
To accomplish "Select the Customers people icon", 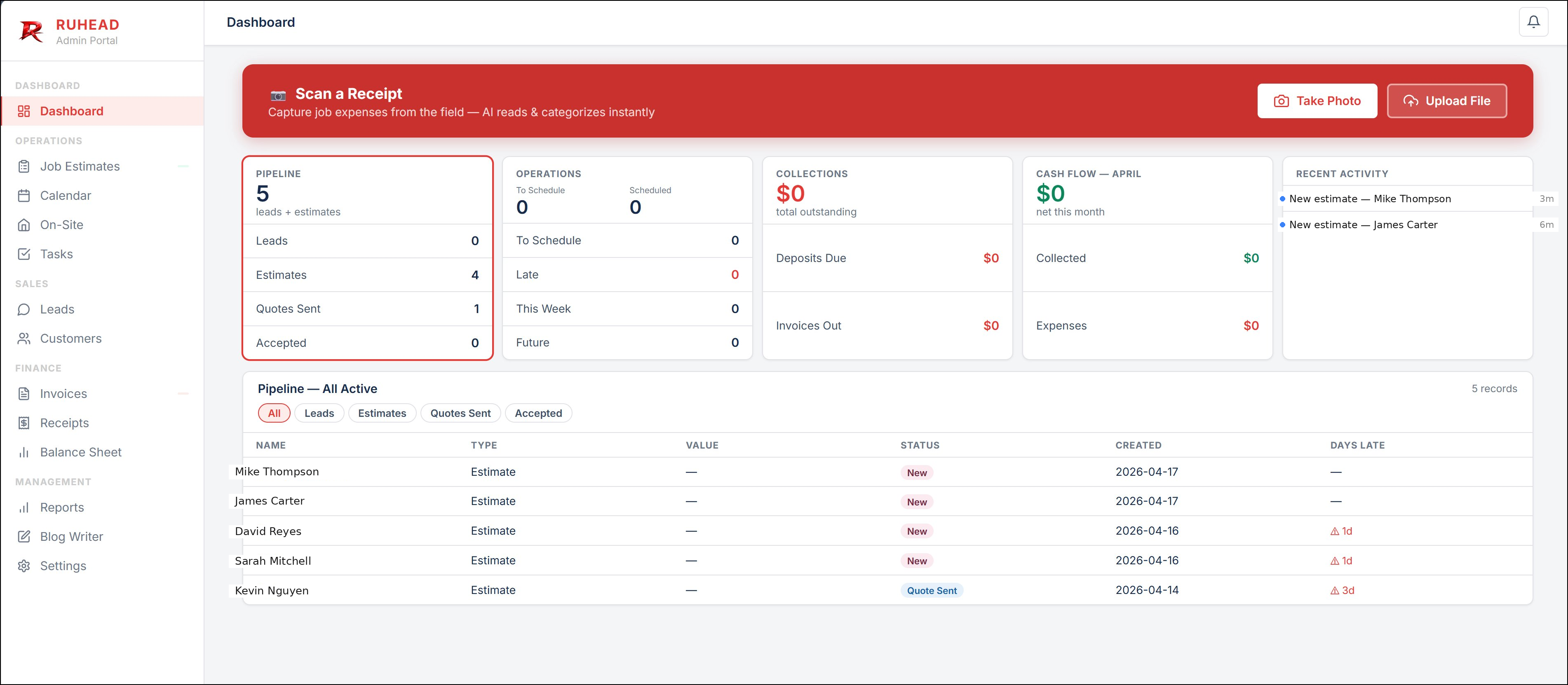I will click(24, 338).
